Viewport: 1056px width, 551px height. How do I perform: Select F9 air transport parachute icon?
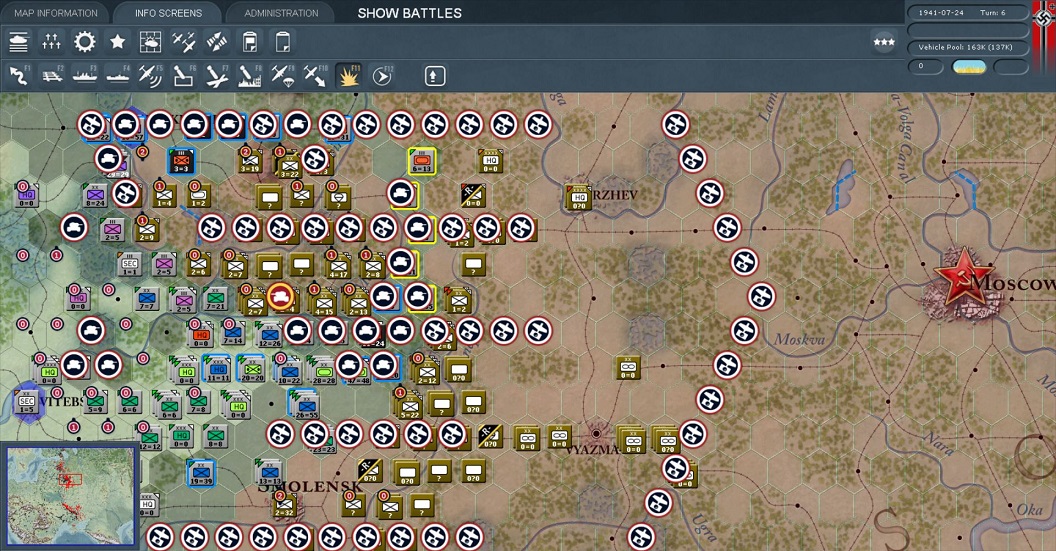point(282,76)
